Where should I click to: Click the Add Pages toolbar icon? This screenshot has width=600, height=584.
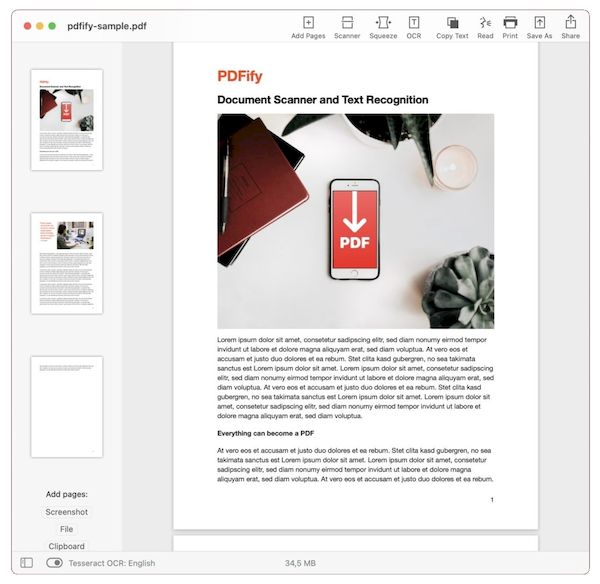coord(308,23)
